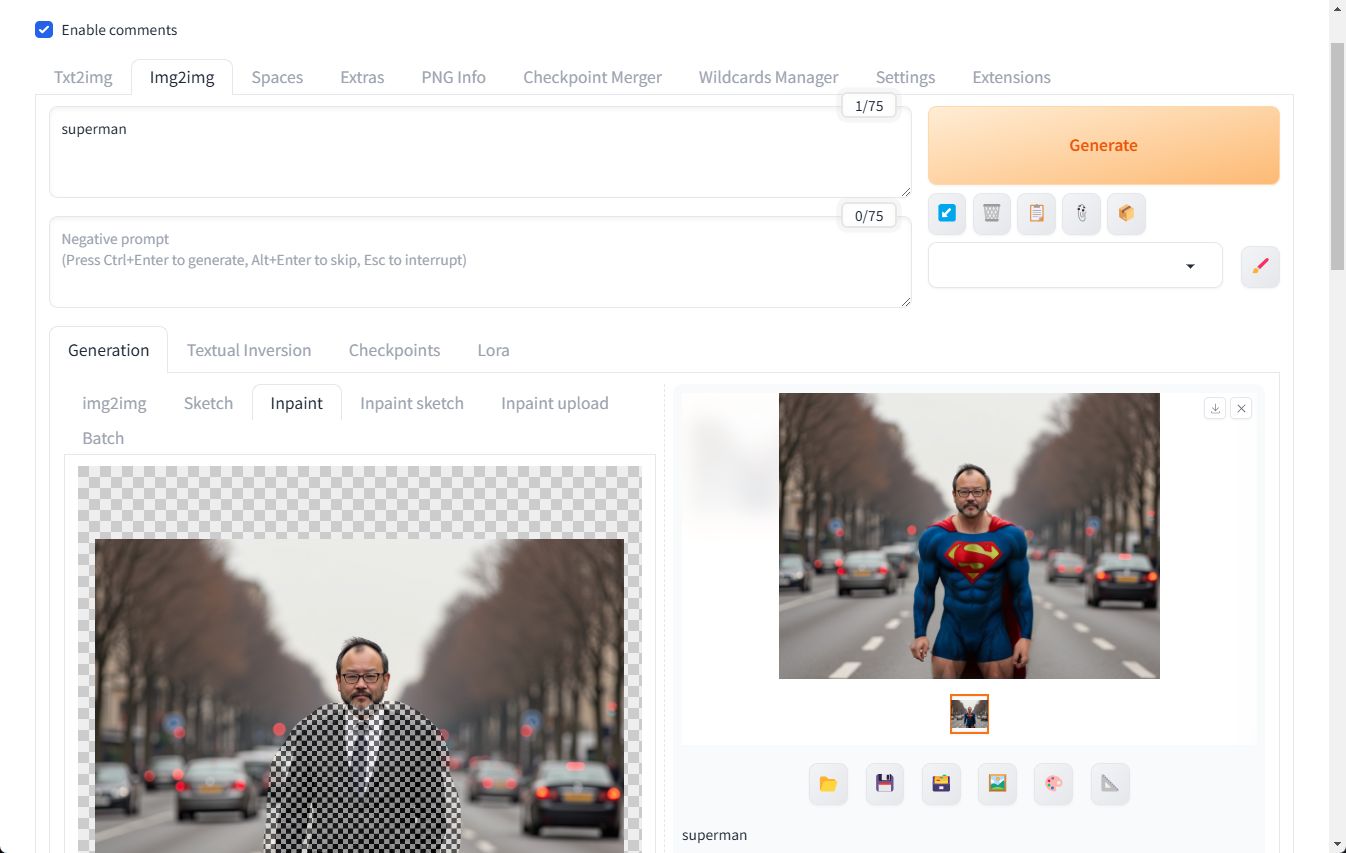Open the style editor paintbrush icon
Image resolution: width=1346 pixels, height=853 pixels.
[x=1260, y=266]
